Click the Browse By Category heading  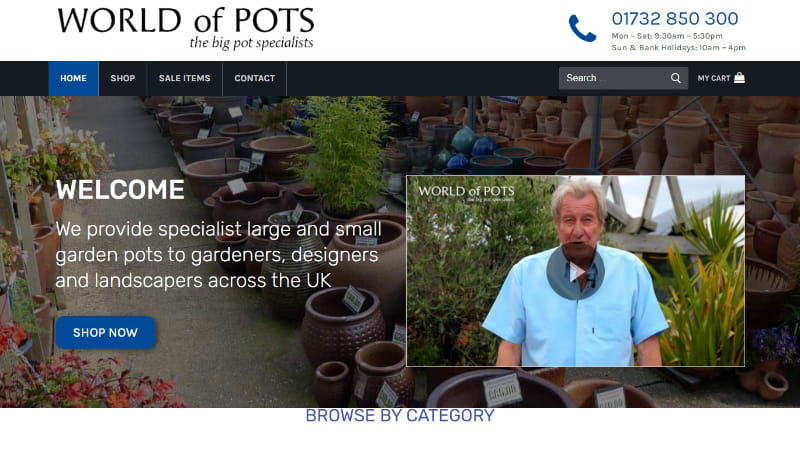[x=400, y=415]
